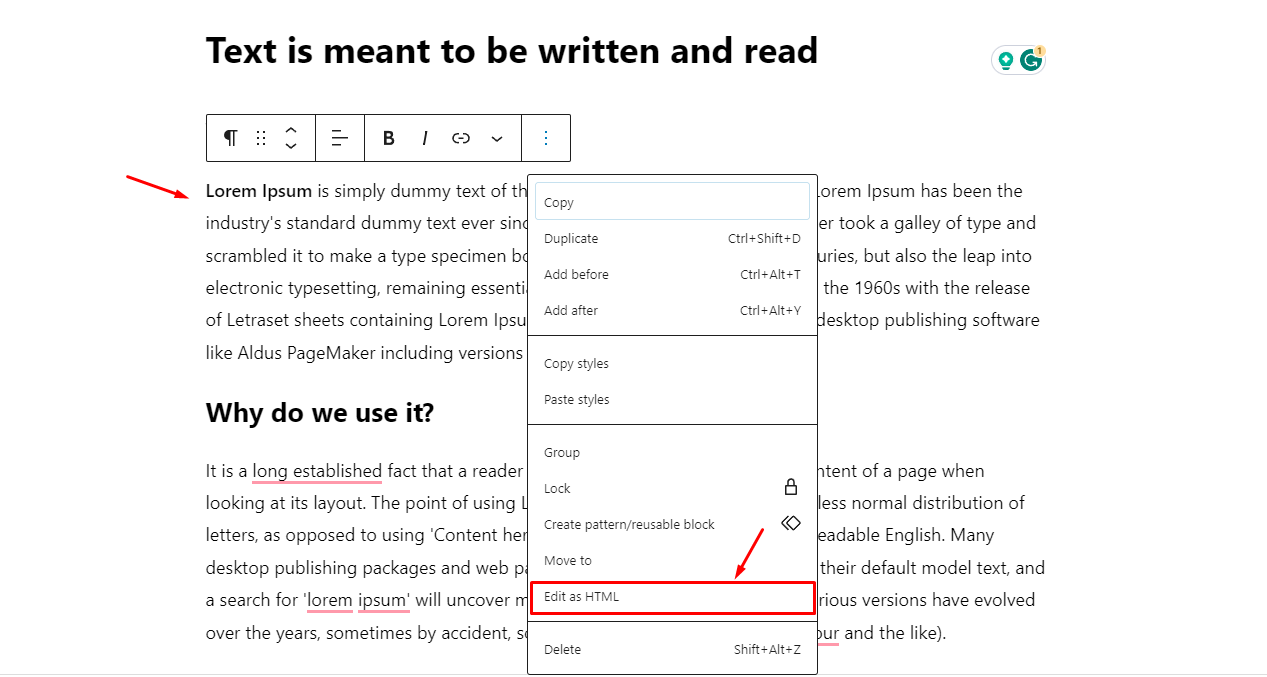This screenshot has width=1267, height=677.
Task: Select Add before menu entry
Action: [672, 275]
